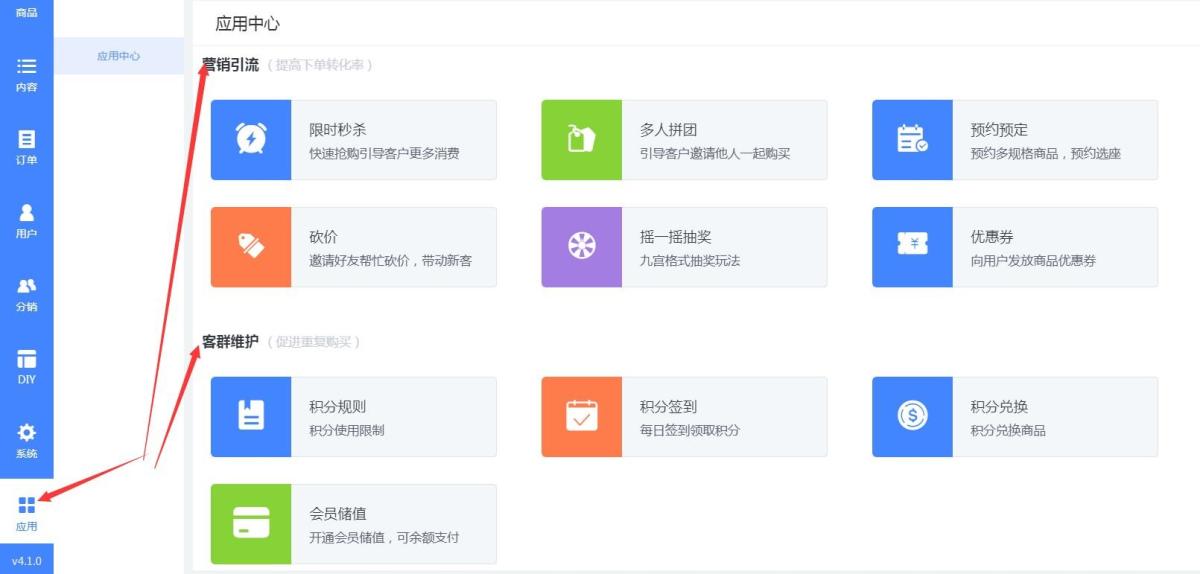
Task: Open the 积分规则 document icon
Action: 250,416
